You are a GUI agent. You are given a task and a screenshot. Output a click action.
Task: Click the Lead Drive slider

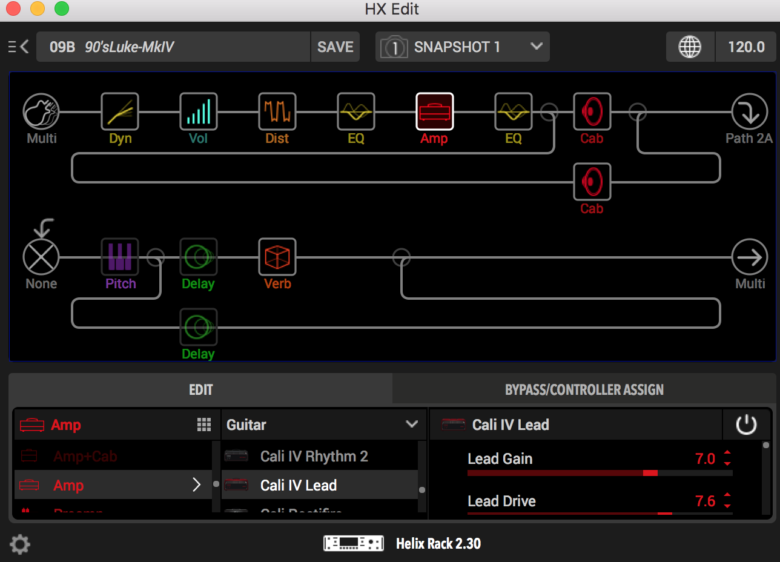coord(599,513)
